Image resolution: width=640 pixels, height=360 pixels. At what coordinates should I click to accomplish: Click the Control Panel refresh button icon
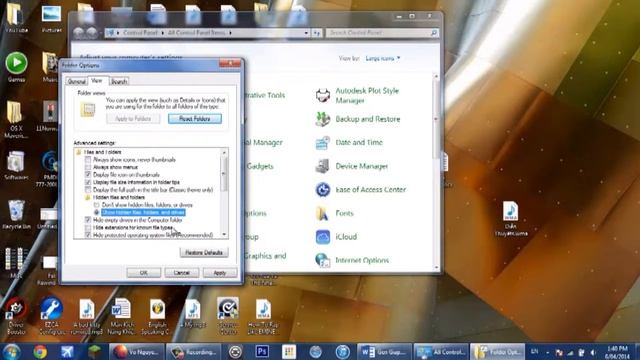click(317, 33)
